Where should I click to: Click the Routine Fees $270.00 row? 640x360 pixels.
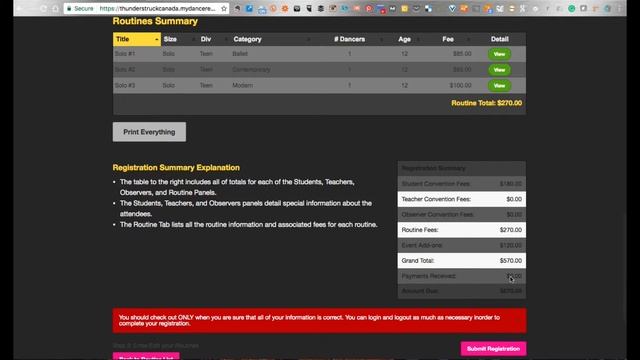(x=462, y=230)
